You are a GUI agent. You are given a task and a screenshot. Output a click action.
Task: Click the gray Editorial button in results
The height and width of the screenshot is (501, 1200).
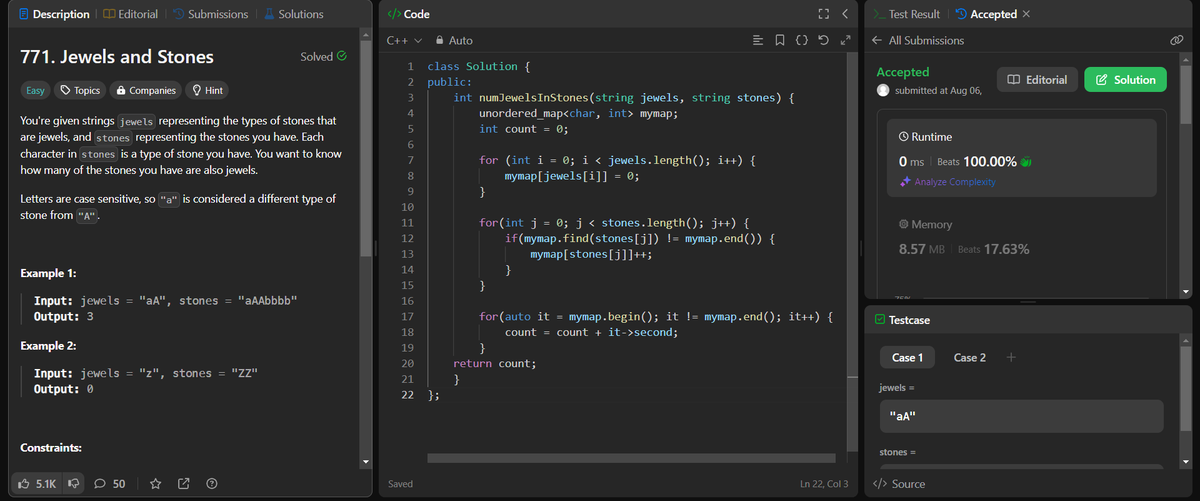tap(1037, 79)
